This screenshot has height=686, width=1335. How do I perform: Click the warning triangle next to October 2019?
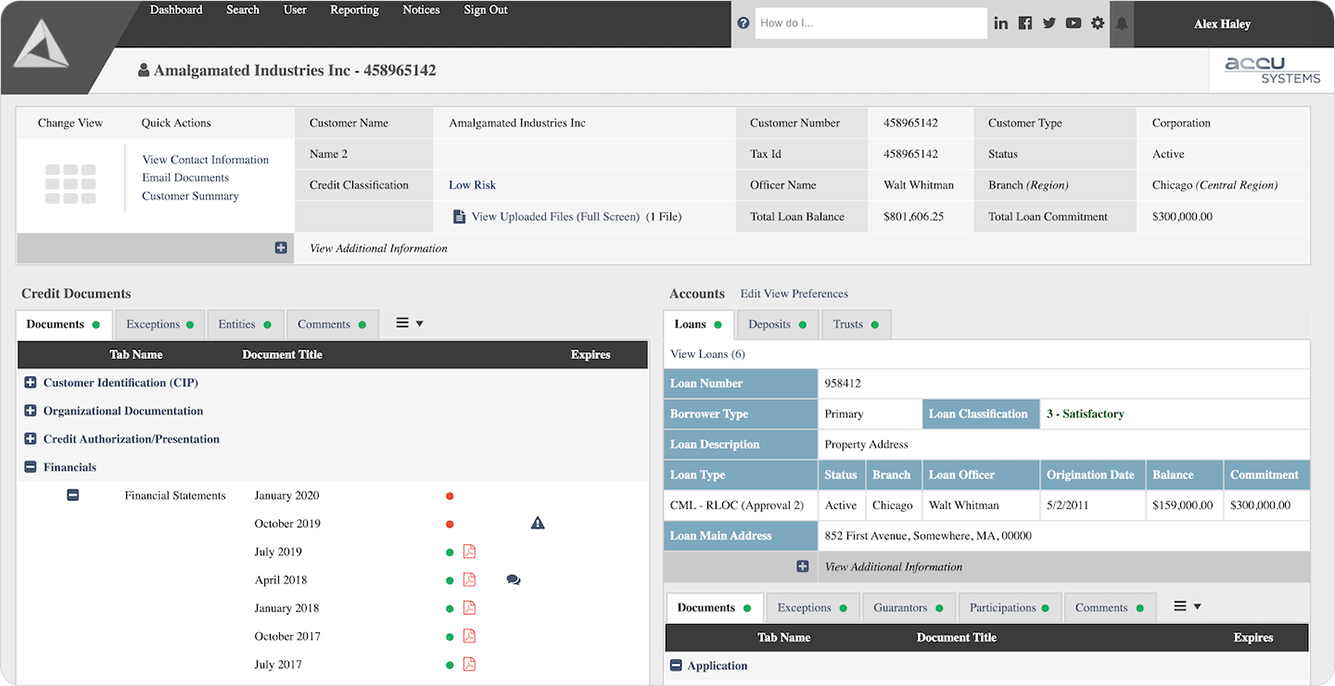(538, 523)
